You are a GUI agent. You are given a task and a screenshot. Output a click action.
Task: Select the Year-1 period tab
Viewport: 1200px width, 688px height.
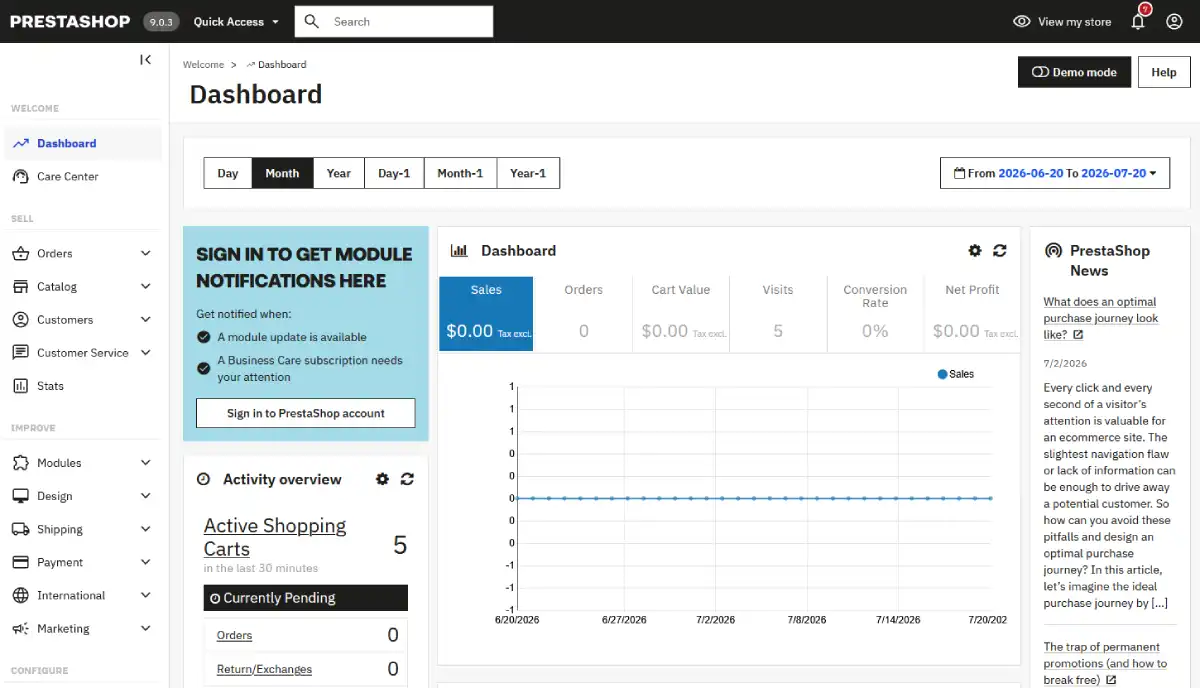pos(528,173)
